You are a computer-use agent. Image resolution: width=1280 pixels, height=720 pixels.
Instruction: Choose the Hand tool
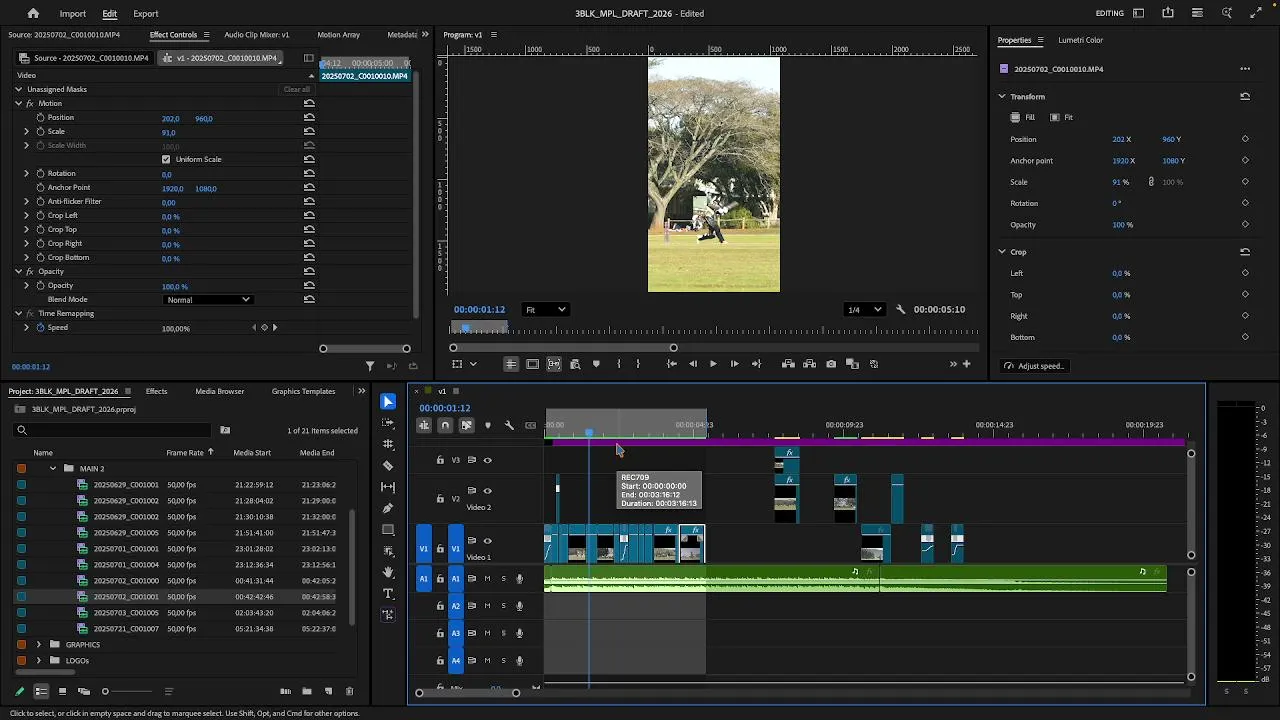coord(388,572)
